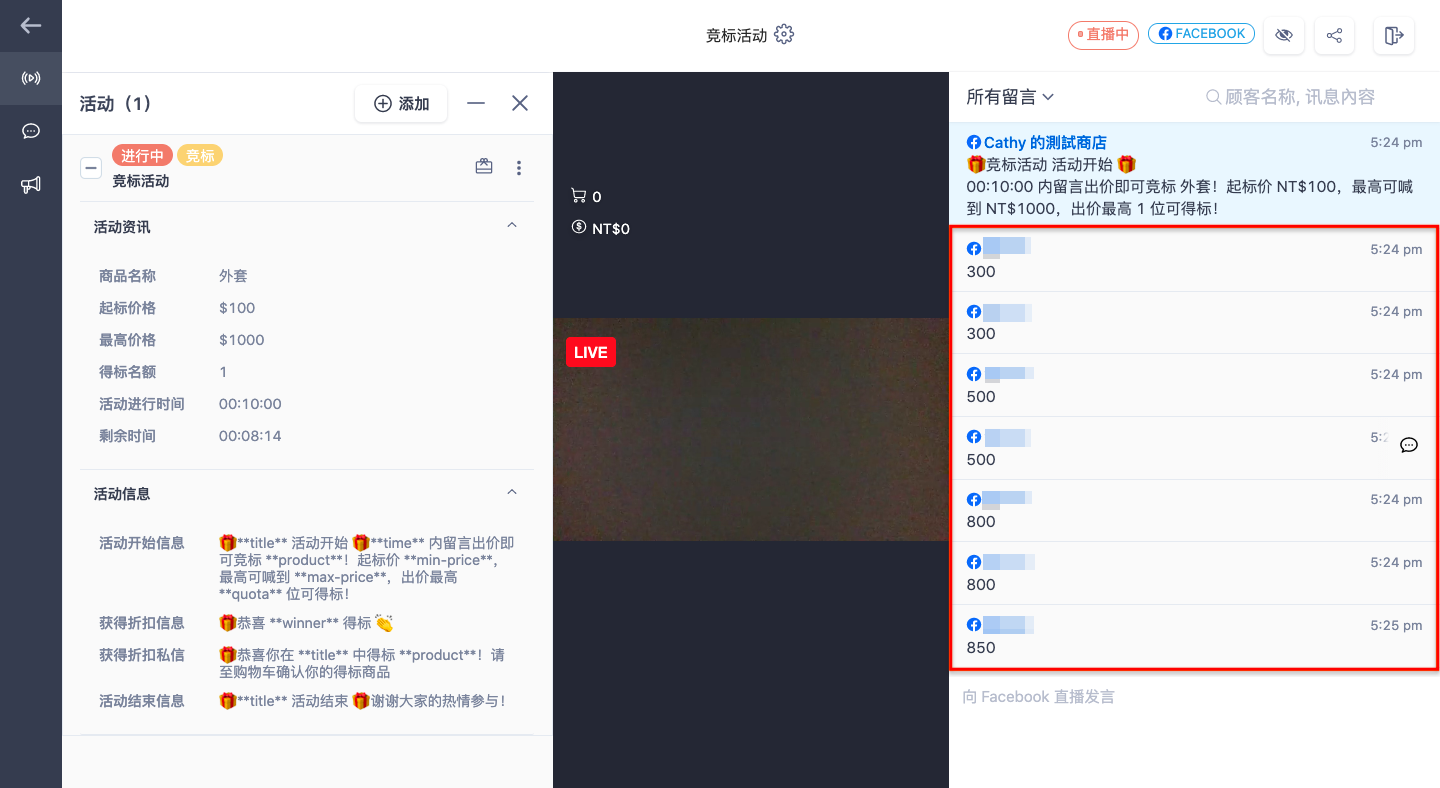Click the 获得折扣信息 winner message text
Image resolution: width=1440 pixels, height=788 pixels.
(306, 623)
